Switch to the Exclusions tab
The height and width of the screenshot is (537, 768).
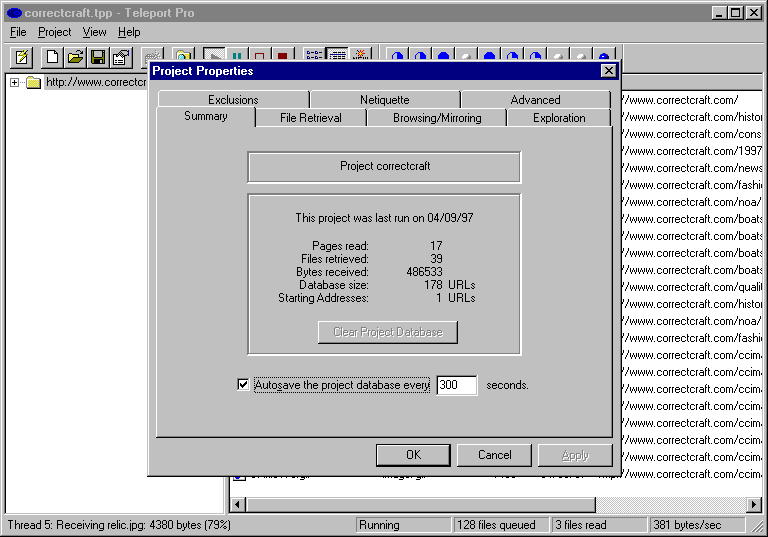pyautogui.click(x=233, y=99)
